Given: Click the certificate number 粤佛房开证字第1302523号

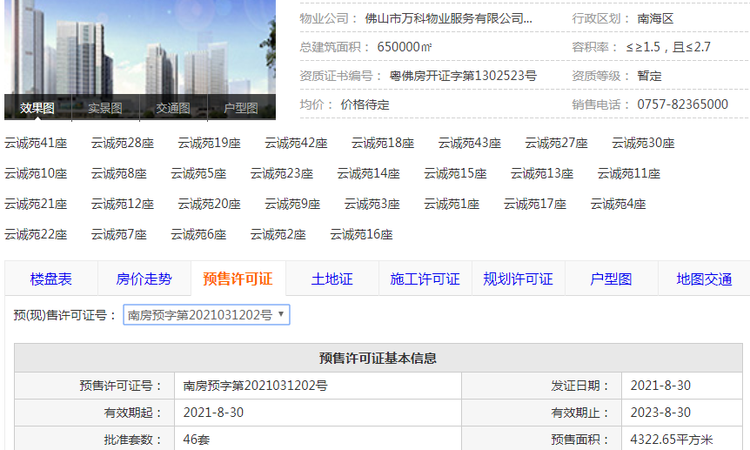Looking at the screenshot, I should 463,76.
